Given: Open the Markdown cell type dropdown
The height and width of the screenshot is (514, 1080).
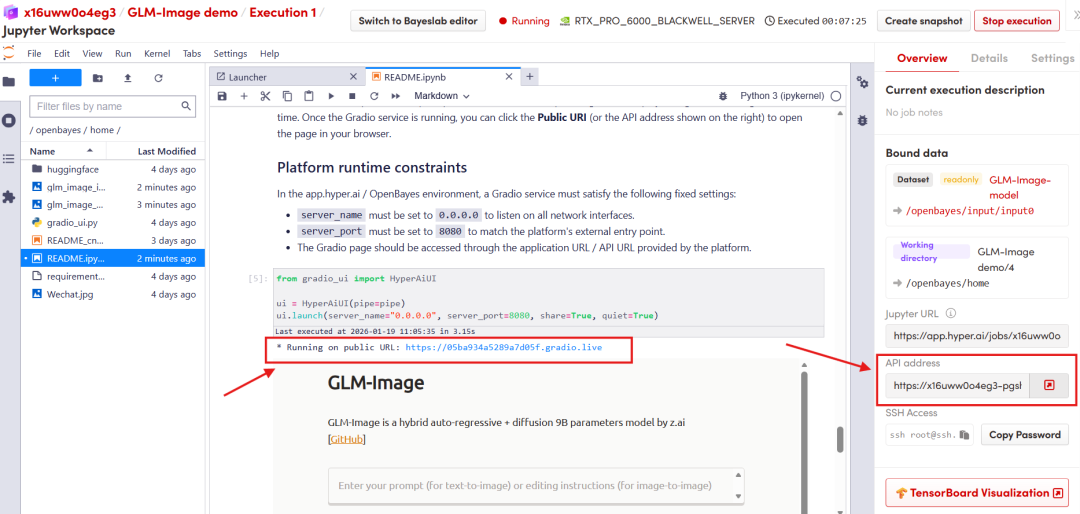Looking at the screenshot, I should [x=442, y=96].
